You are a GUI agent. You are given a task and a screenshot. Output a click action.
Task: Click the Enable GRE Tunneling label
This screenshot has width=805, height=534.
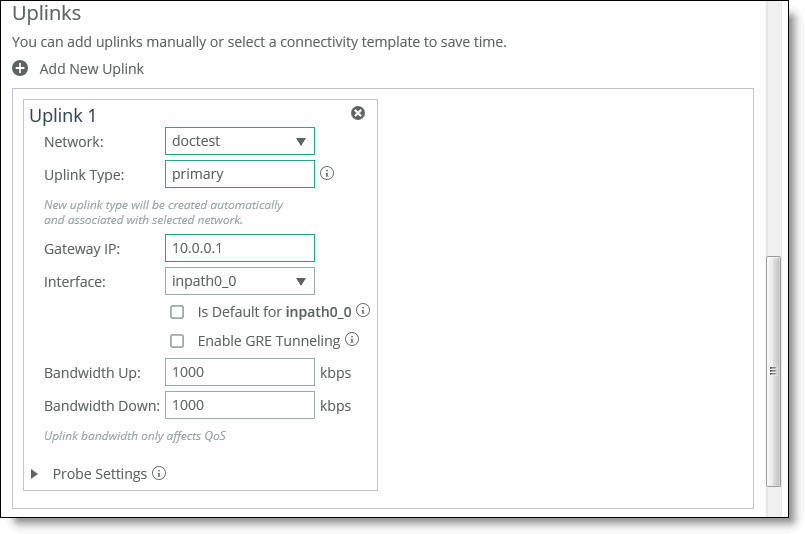tap(269, 341)
